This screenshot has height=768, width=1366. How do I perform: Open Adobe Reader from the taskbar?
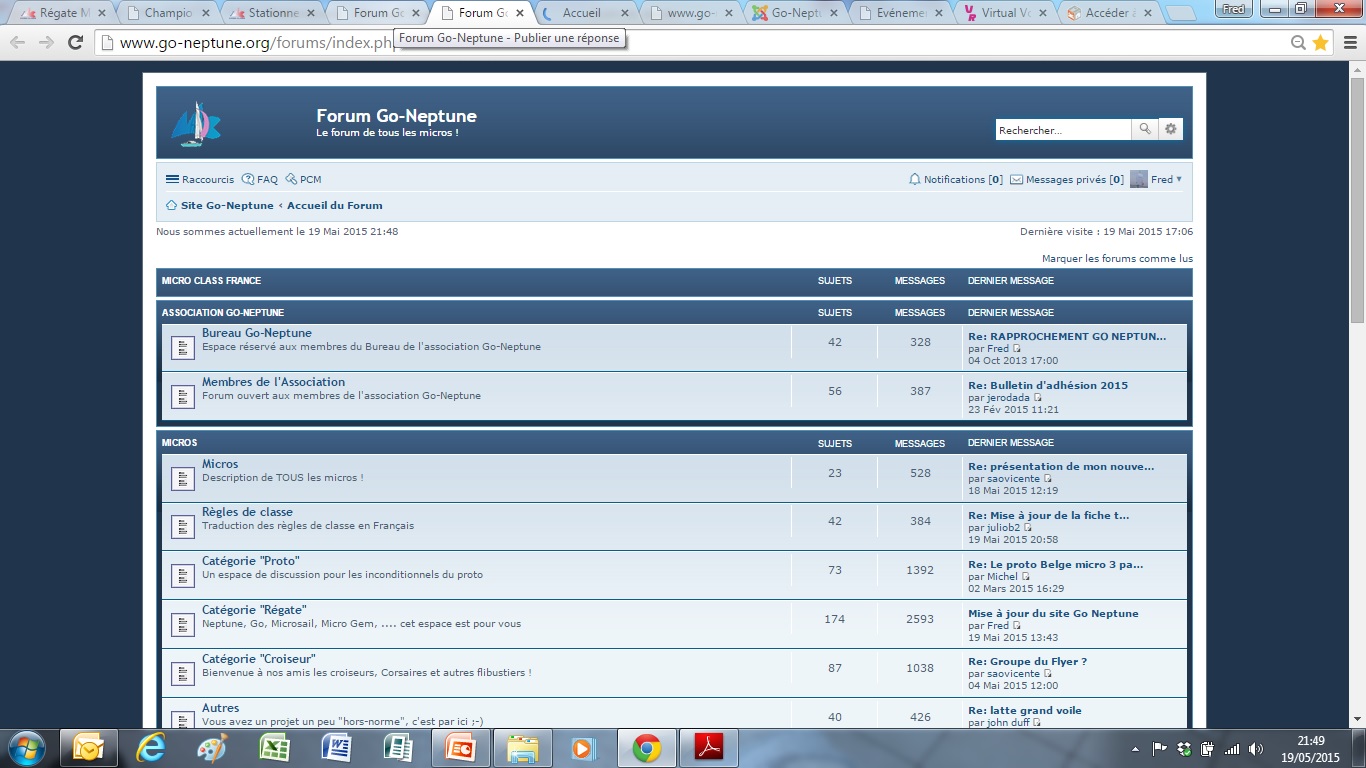[x=709, y=748]
